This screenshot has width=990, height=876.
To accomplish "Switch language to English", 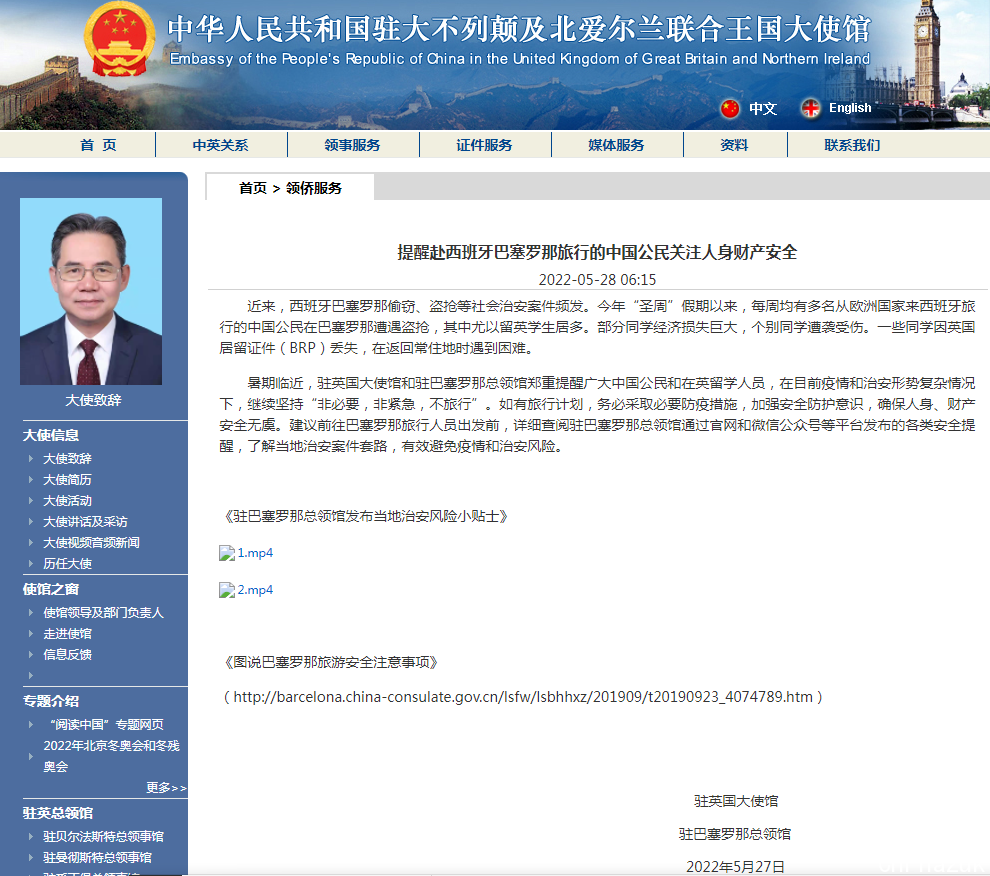I will [x=850, y=108].
